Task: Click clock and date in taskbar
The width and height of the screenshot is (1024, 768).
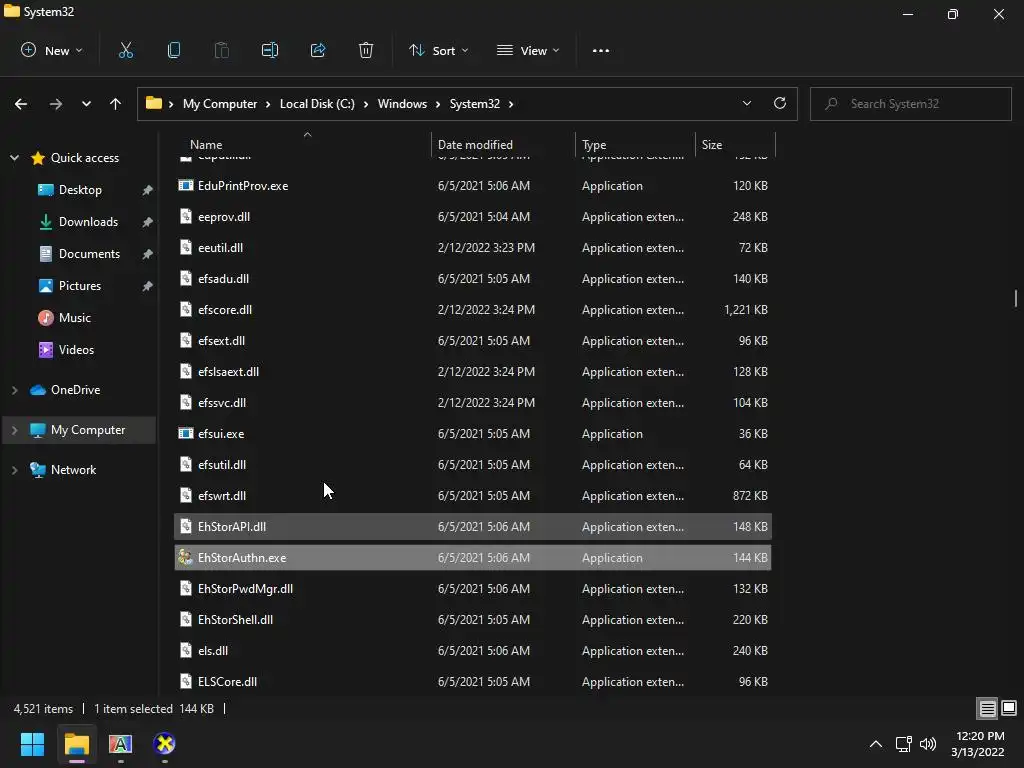Action: tap(978, 744)
